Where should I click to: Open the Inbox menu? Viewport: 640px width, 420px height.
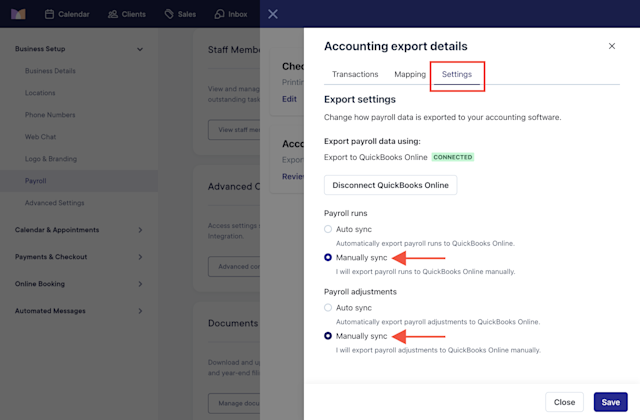tap(231, 14)
